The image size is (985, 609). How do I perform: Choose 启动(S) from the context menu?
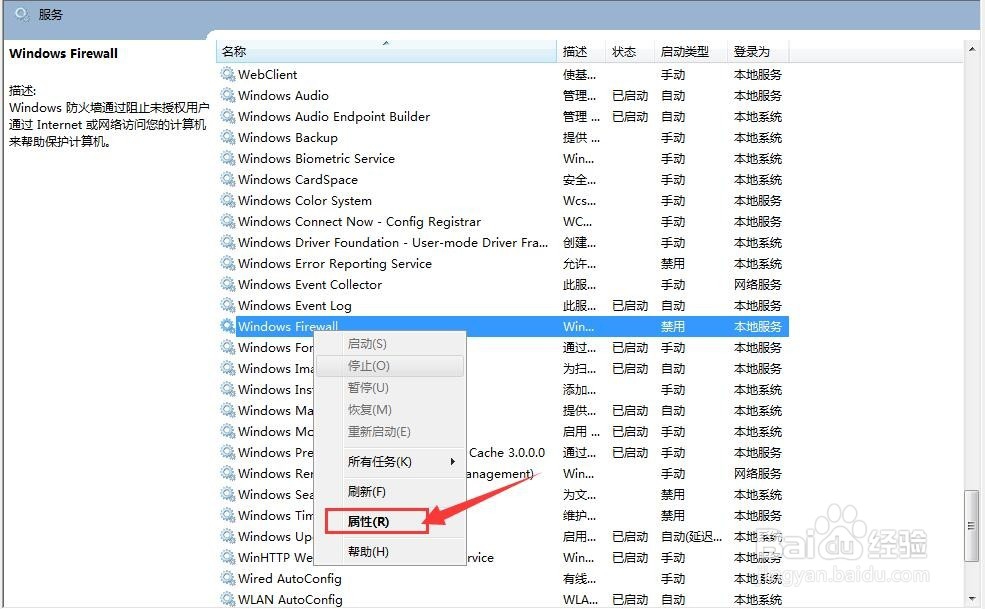pyautogui.click(x=389, y=344)
